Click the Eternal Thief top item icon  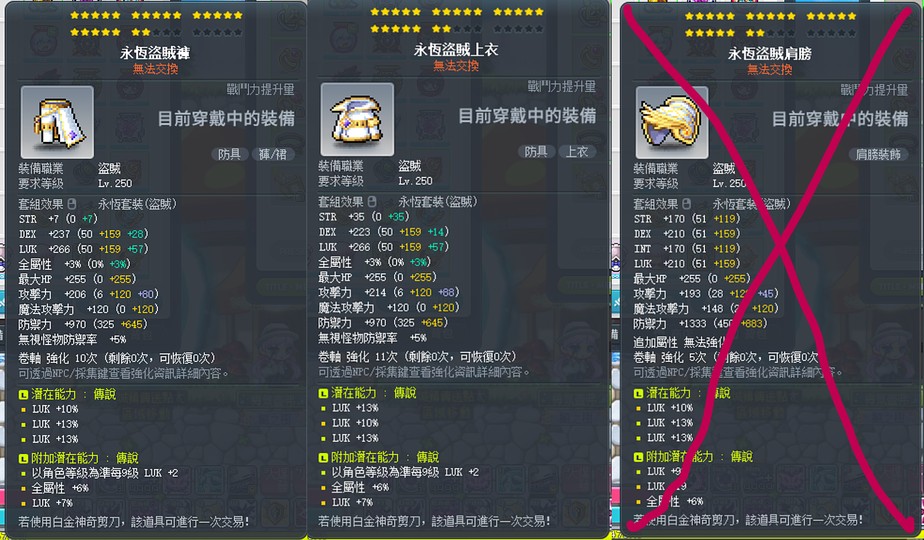(x=357, y=120)
